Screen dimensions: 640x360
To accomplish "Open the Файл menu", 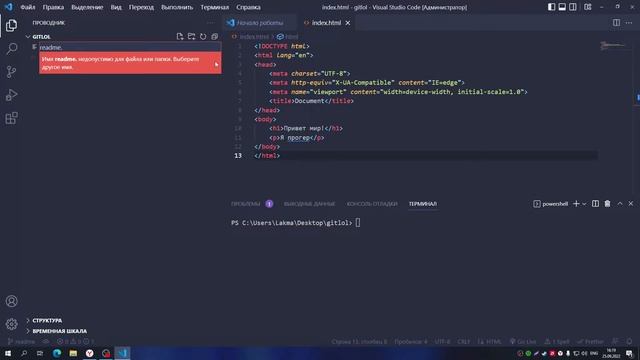I will 28,7.
